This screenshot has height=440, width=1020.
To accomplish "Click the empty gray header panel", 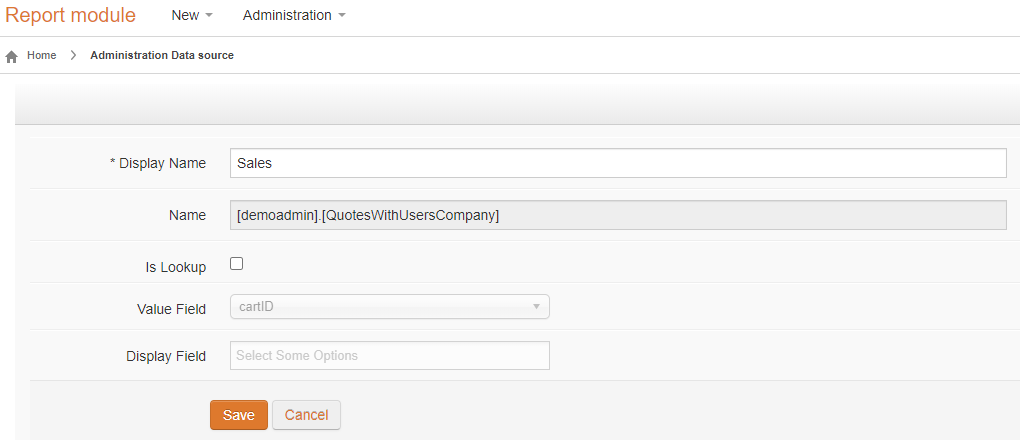I will [x=517, y=103].
